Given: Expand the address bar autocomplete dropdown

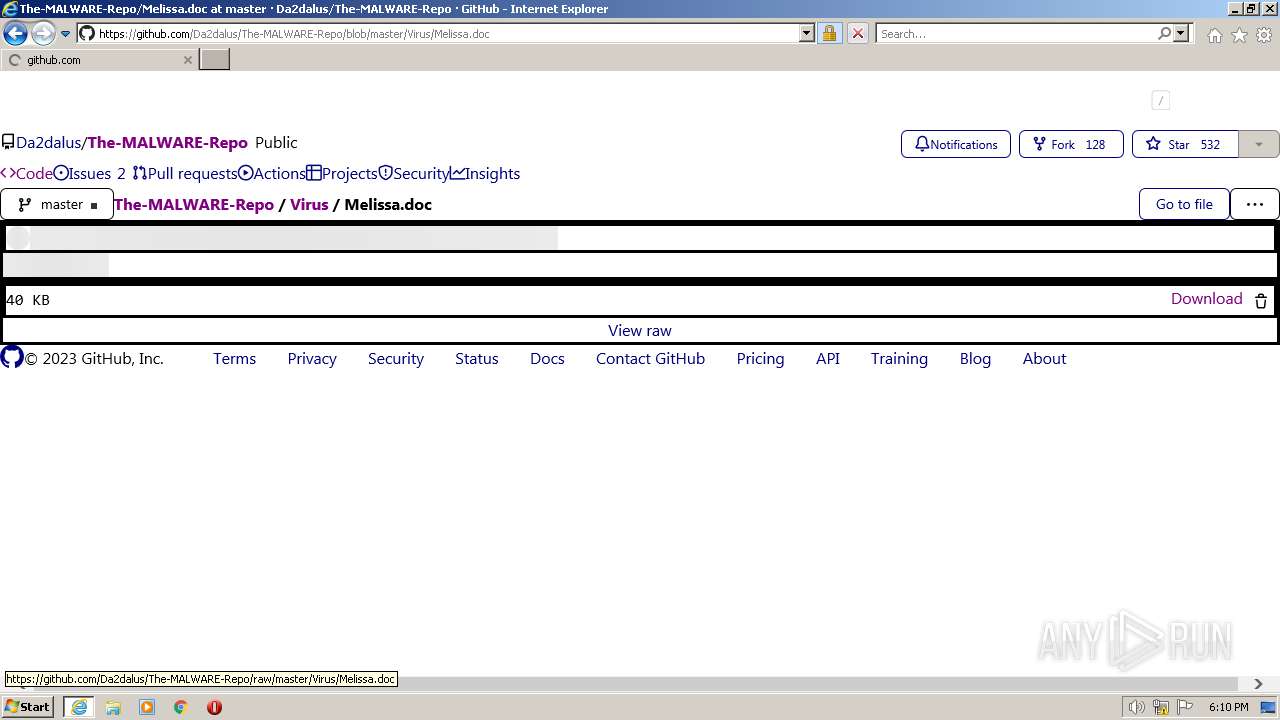Looking at the screenshot, I should [807, 33].
